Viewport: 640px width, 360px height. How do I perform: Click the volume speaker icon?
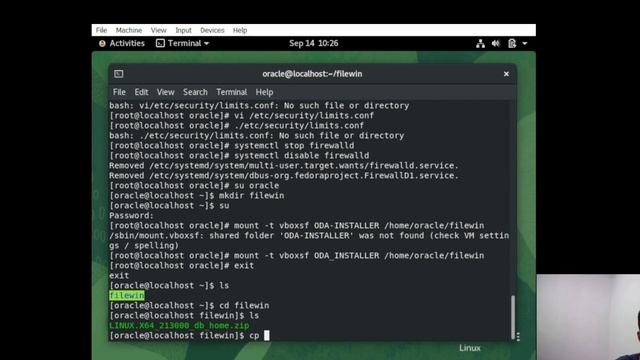point(496,43)
